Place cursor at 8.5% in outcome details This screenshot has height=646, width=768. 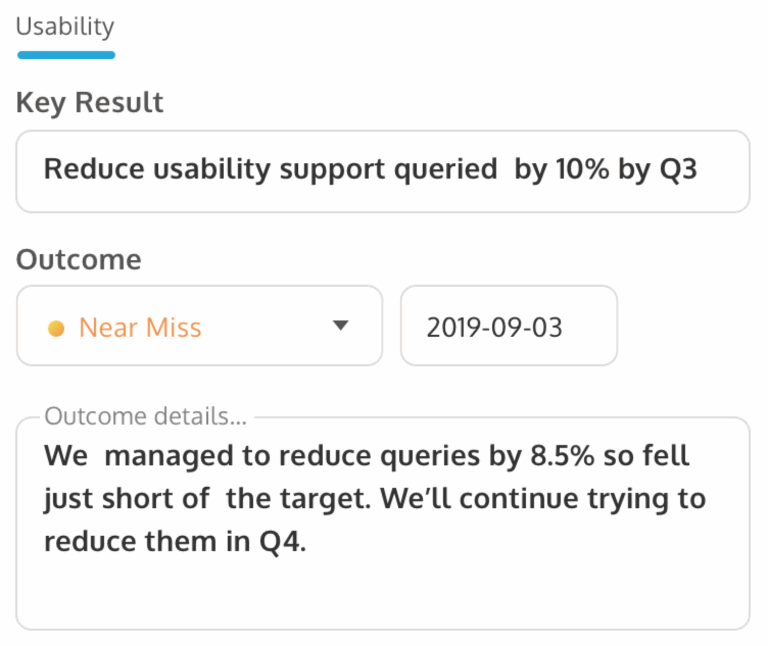click(x=558, y=458)
